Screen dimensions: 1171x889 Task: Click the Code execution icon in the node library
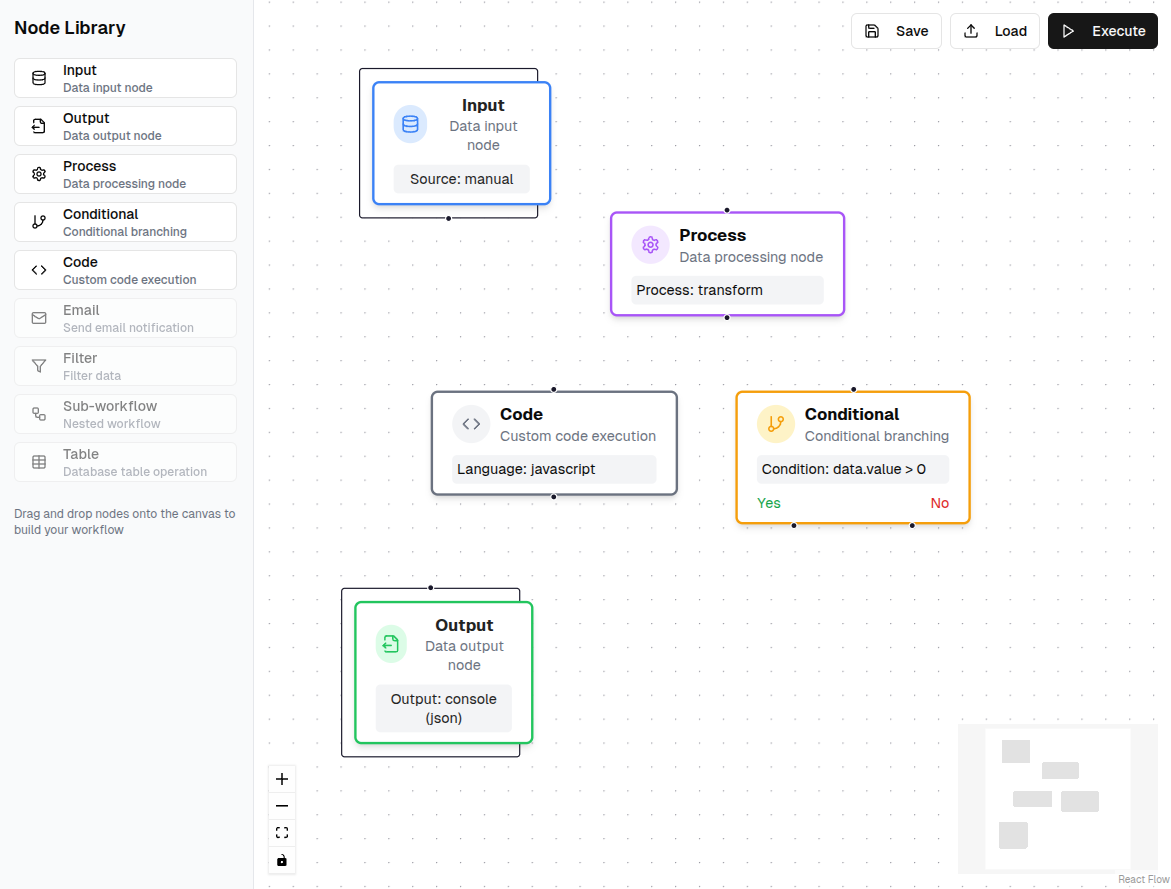click(x=38, y=269)
